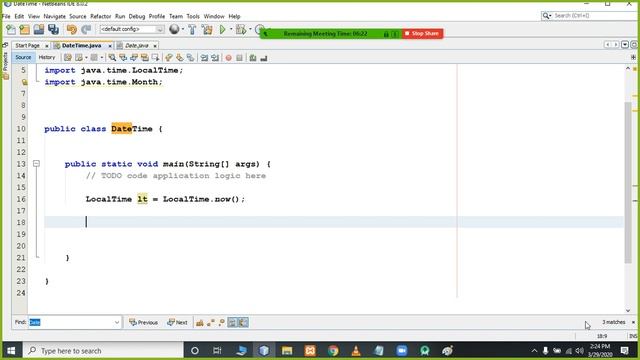Show hidden system tray icons
The image size is (640, 360).
pyautogui.click(x=534, y=351)
